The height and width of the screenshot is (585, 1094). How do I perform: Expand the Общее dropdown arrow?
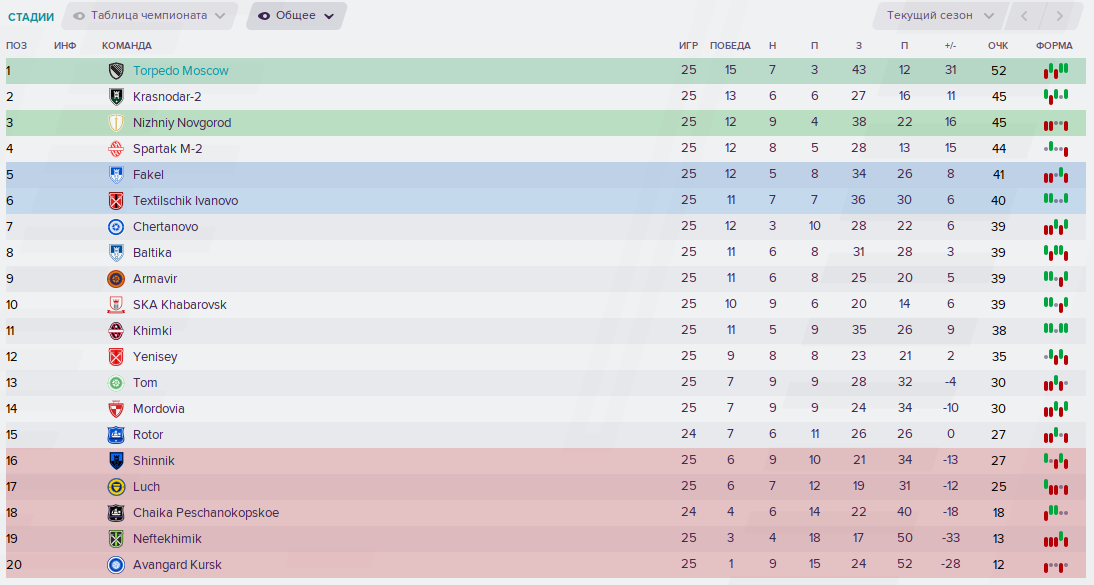click(x=329, y=16)
